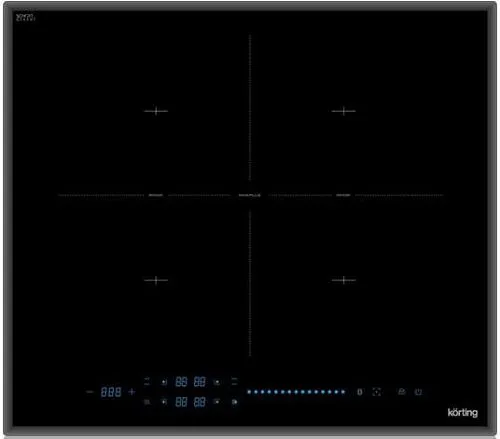Click the körting brand logo

coord(463,412)
